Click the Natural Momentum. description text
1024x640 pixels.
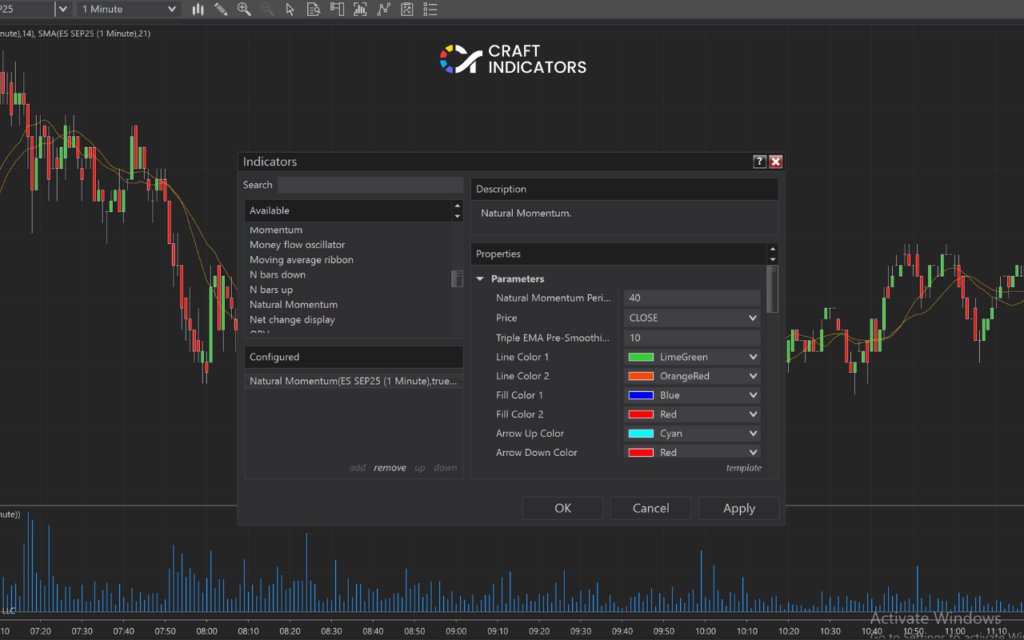pos(526,213)
